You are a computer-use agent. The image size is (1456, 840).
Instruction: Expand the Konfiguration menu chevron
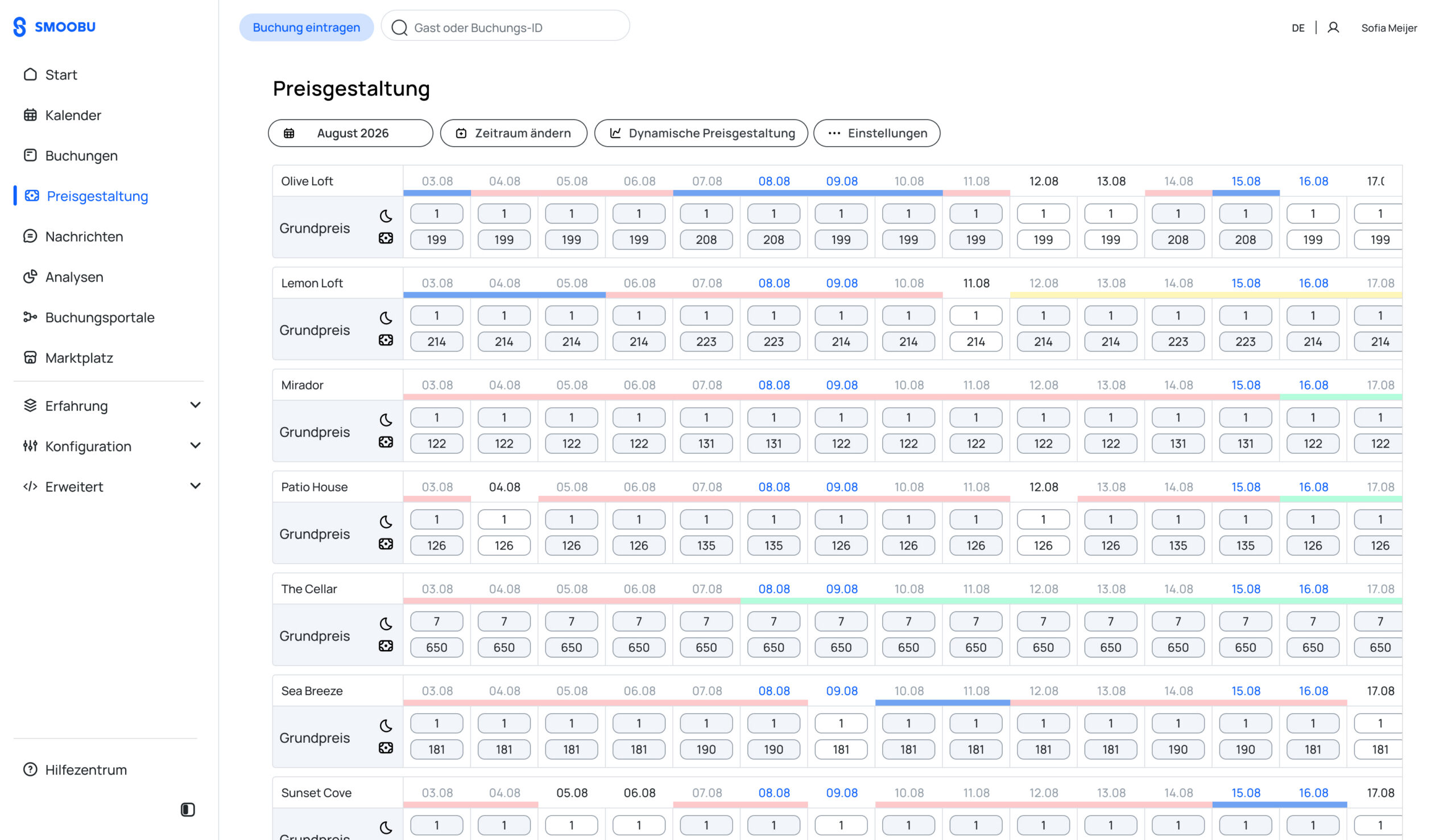click(x=196, y=445)
